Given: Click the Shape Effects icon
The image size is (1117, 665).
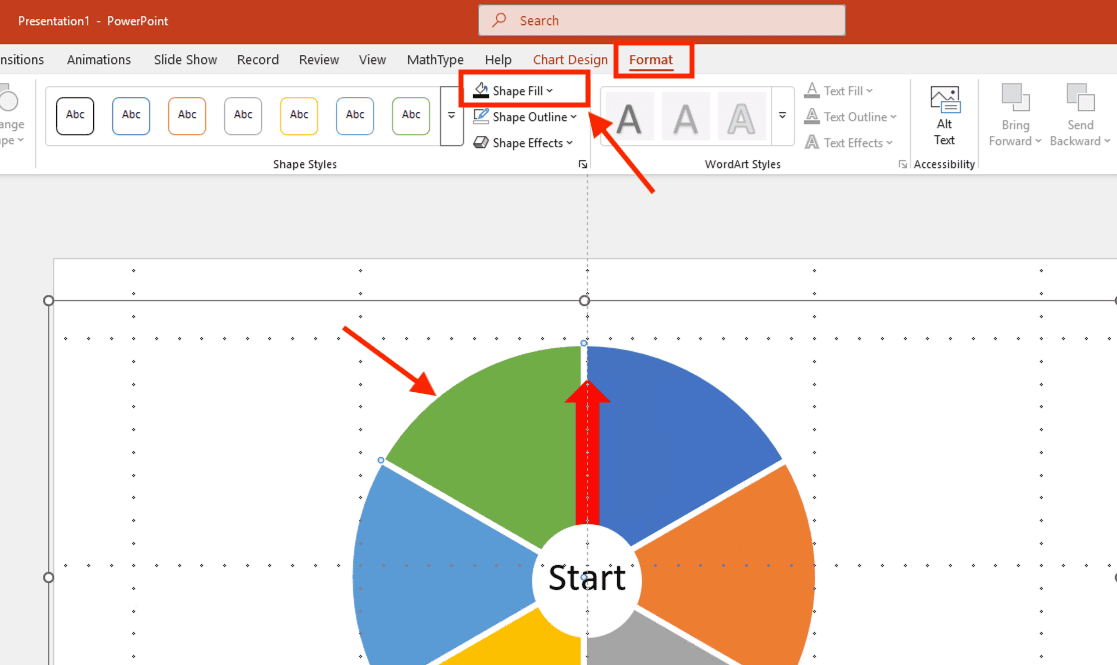Looking at the screenshot, I should pos(481,142).
